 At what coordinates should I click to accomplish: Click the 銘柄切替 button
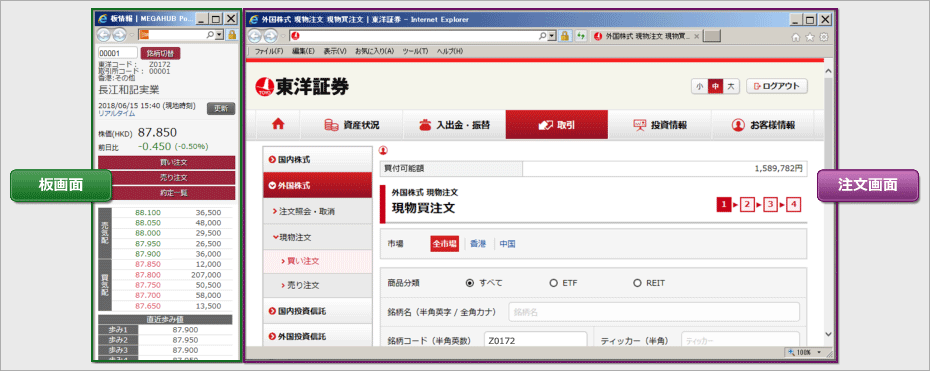click(x=161, y=53)
